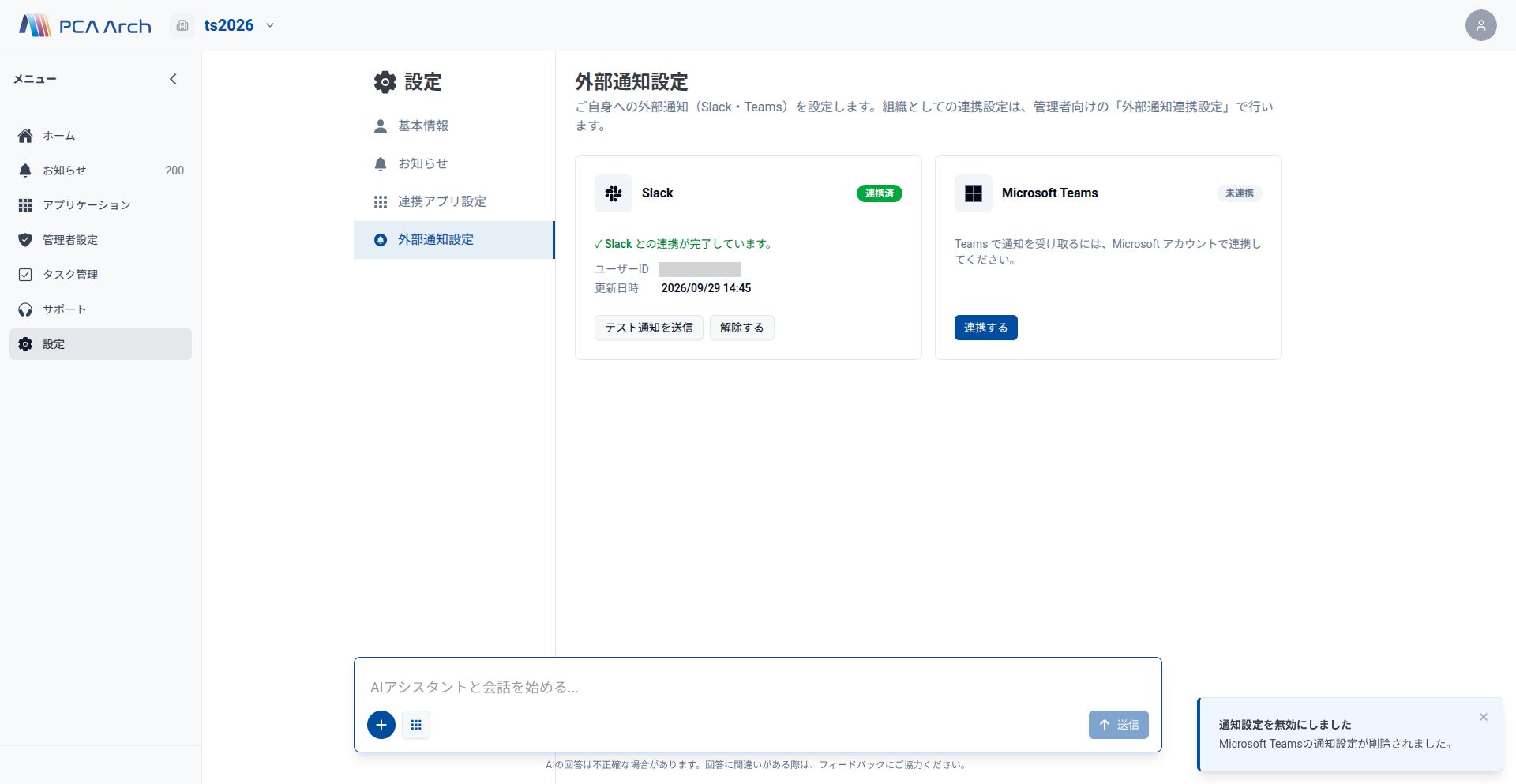
Task: Click the home icon in the sidebar
Action: pyautogui.click(x=25, y=136)
